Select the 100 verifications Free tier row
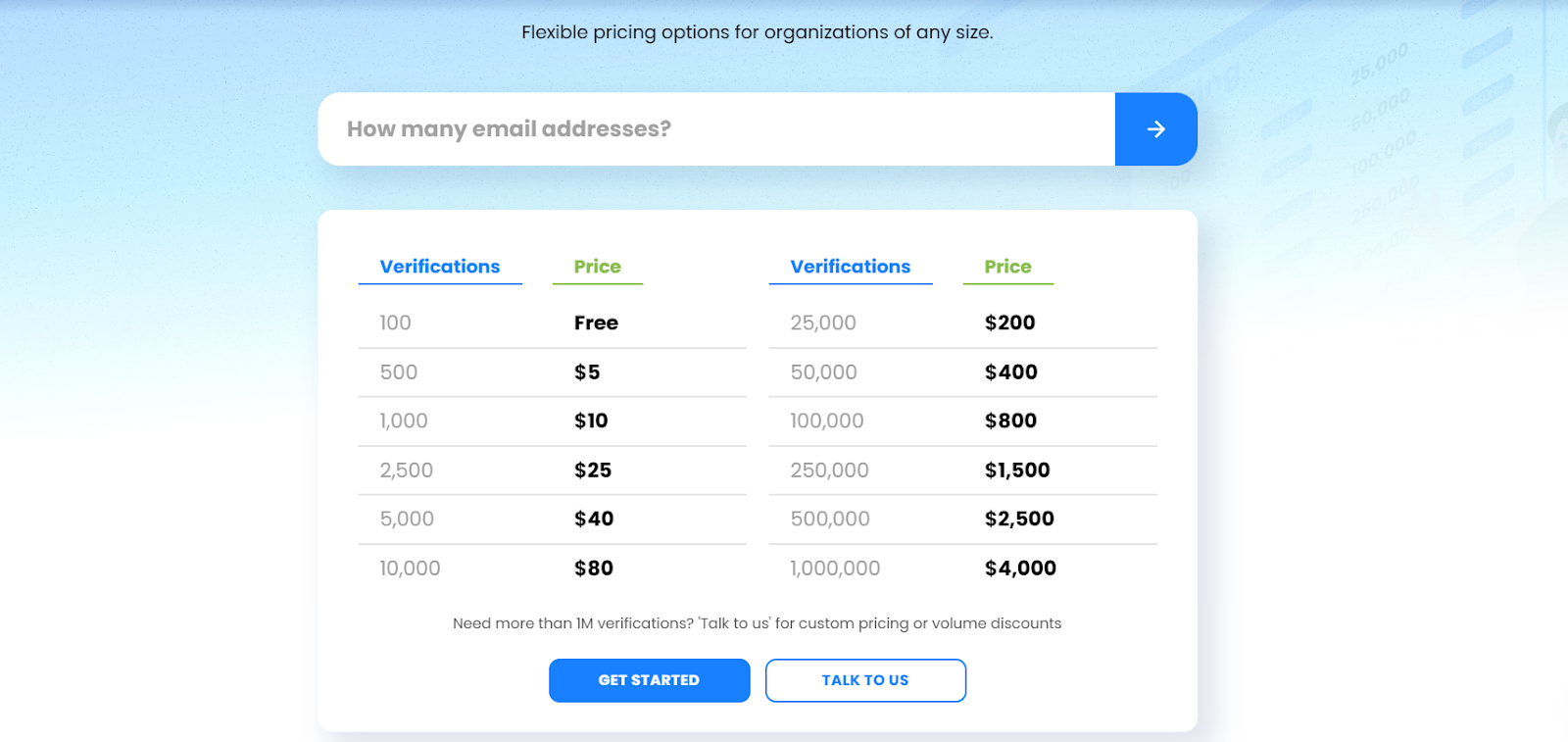The height and width of the screenshot is (742, 1568). pos(552,322)
